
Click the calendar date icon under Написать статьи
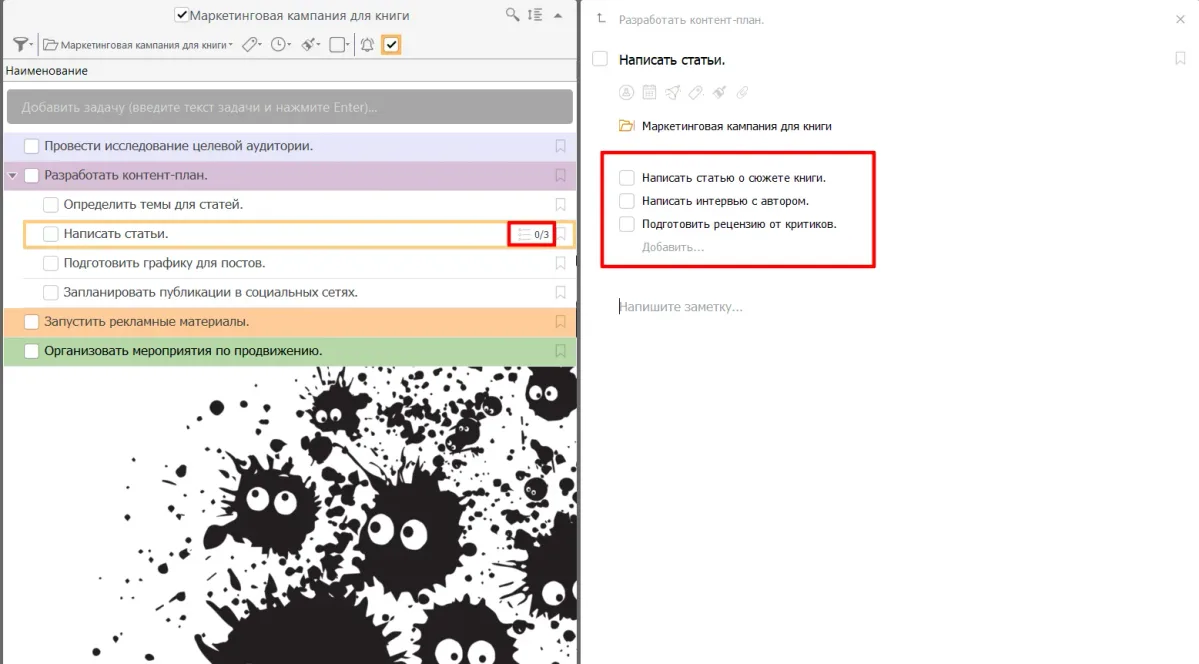pos(649,93)
